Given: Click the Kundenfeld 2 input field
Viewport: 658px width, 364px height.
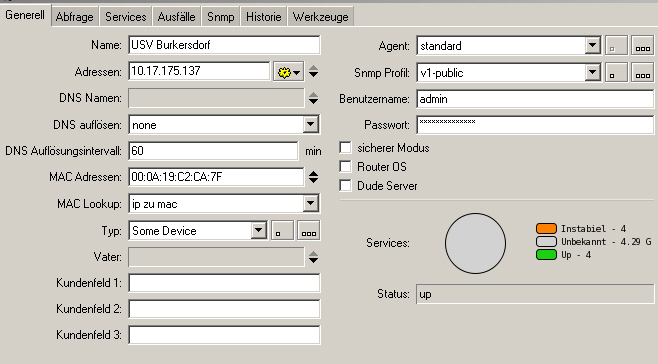Looking at the screenshot, I should (224, 309).
